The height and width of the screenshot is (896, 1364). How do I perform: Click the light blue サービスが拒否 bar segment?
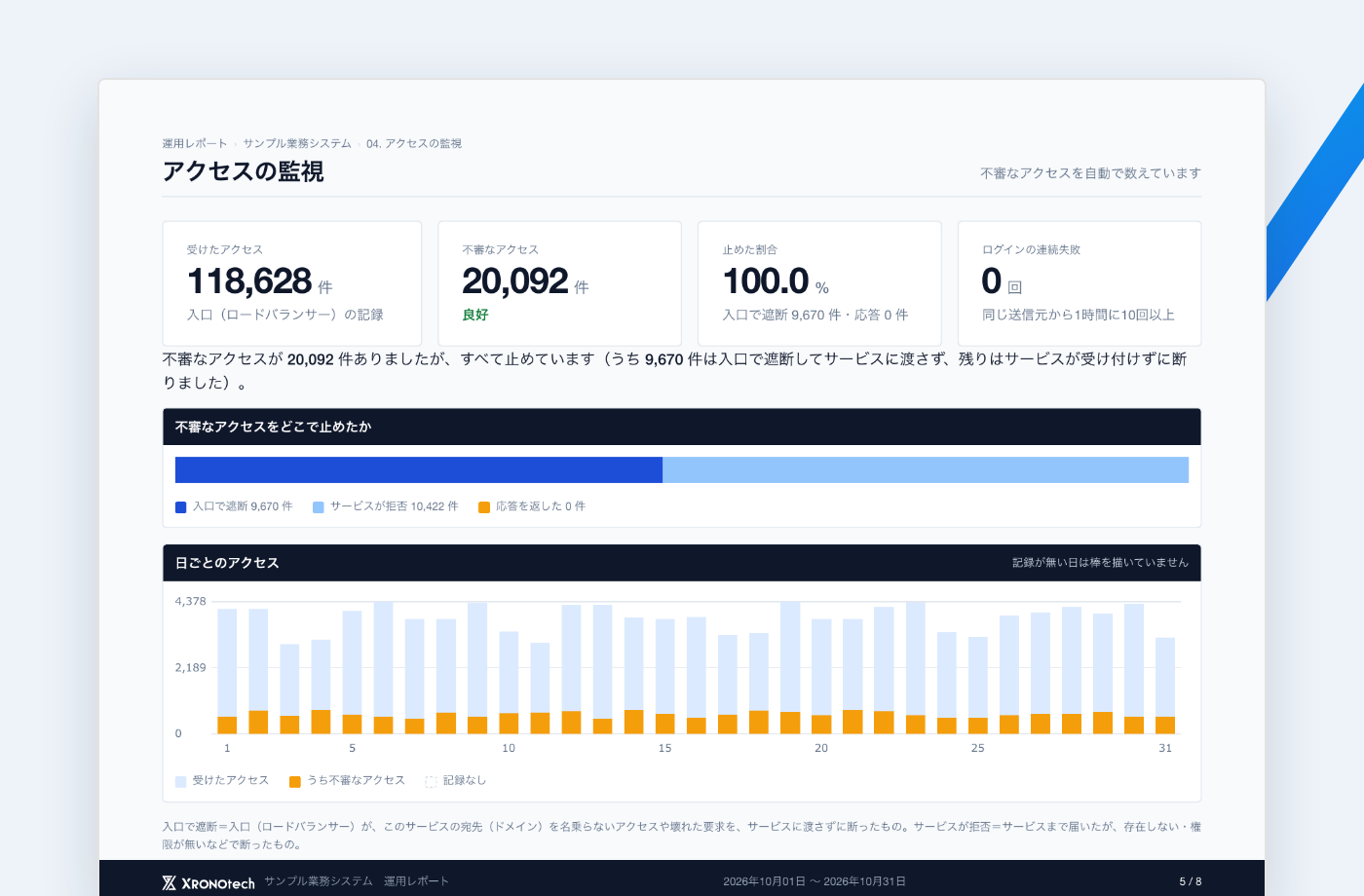[x=926, y=469]
